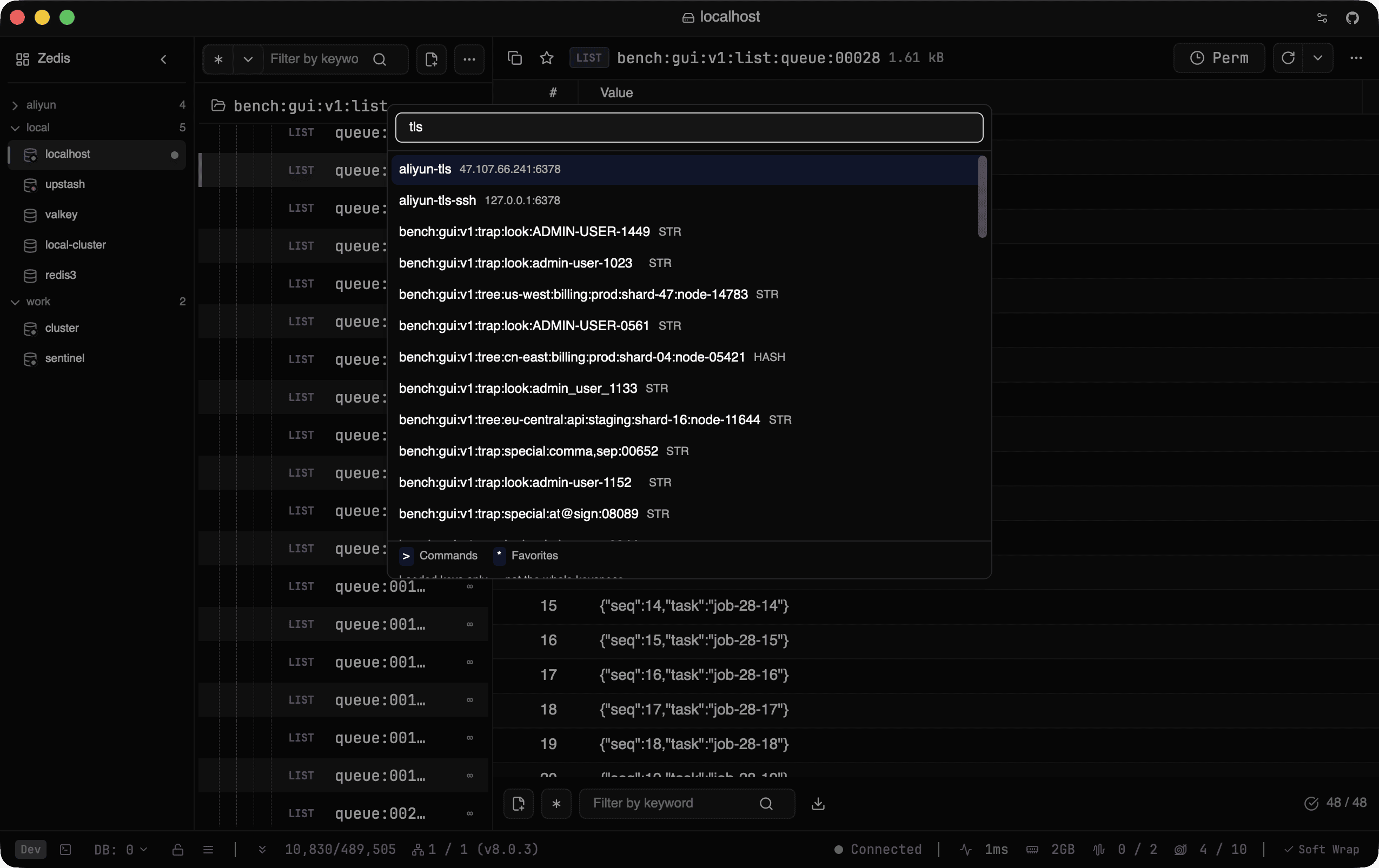The width and height of the screenshot is (1379, 868).
Task: Click the 2GB memory indicator
Action: pos(1050,850)
